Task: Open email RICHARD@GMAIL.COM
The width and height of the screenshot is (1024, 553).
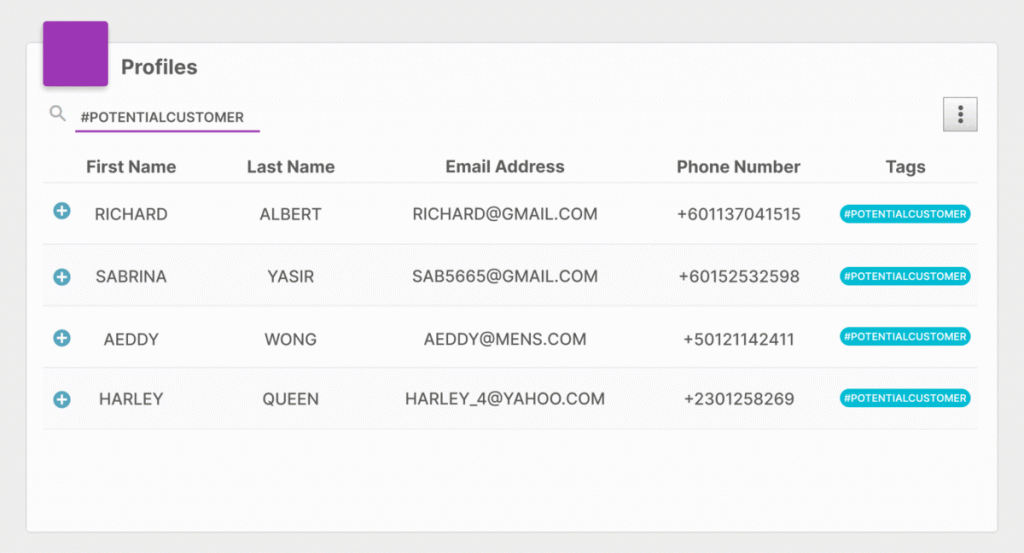Action: click(505, 214)
